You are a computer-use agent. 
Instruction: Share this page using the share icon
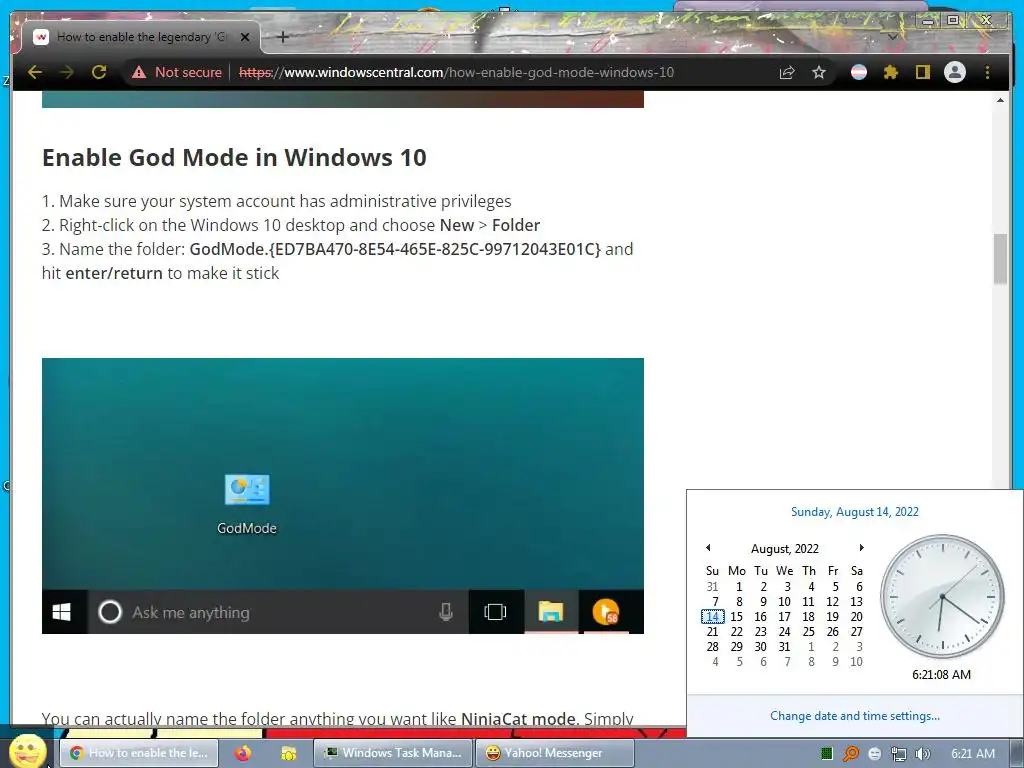point(787,72)
